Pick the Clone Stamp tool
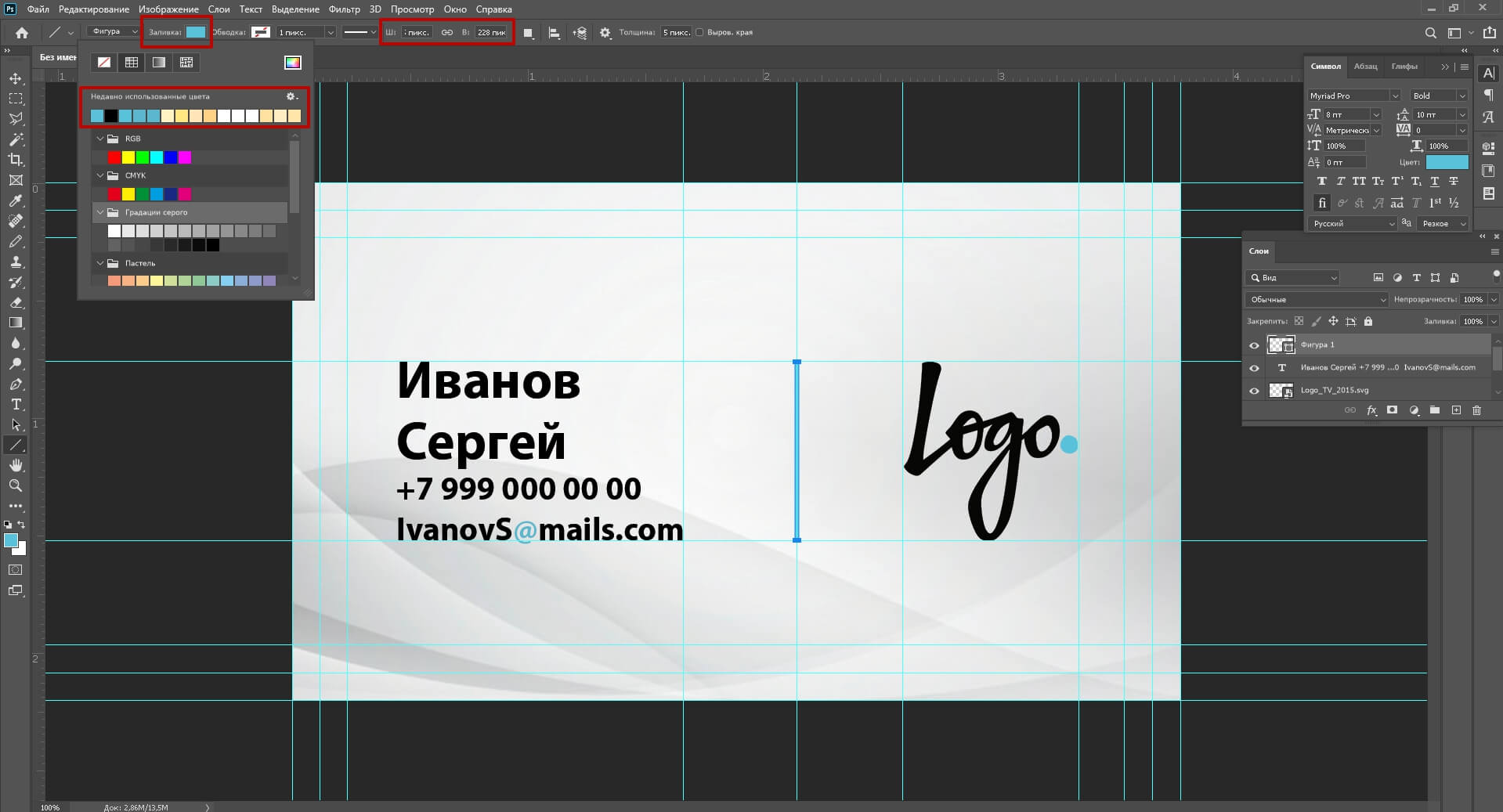The image size is (1503, 812). pos(16,262)
